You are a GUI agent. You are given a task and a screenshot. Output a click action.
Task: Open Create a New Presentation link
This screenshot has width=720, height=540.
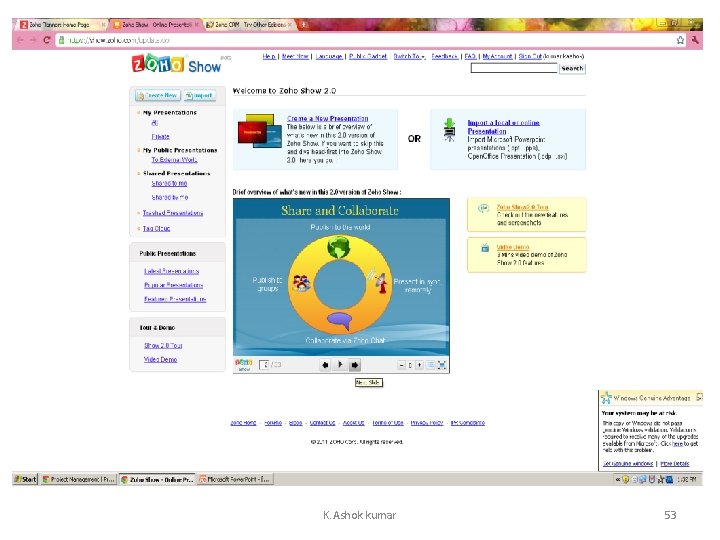pyautogui.click(x=327, y=118)
